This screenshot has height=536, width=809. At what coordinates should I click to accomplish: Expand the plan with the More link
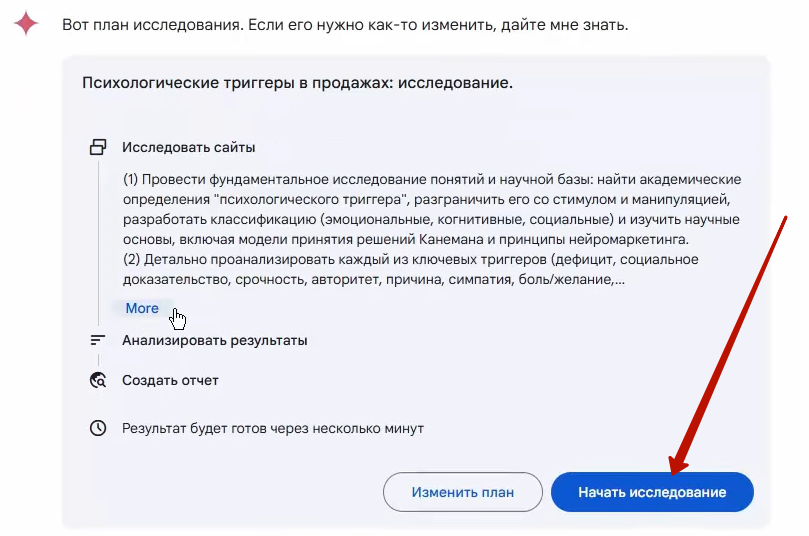[142, 308]
